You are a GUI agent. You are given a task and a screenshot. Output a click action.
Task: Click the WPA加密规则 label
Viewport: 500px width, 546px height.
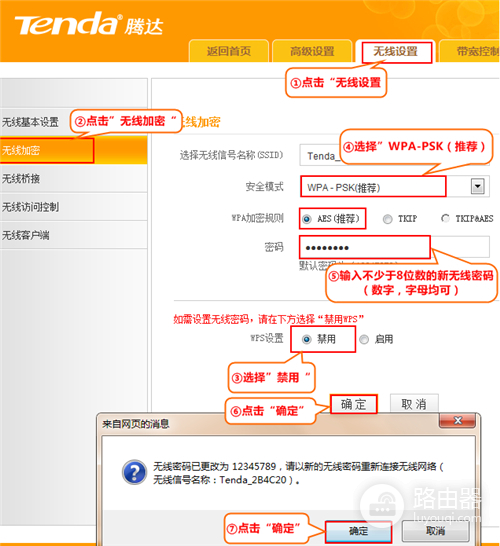258,218
